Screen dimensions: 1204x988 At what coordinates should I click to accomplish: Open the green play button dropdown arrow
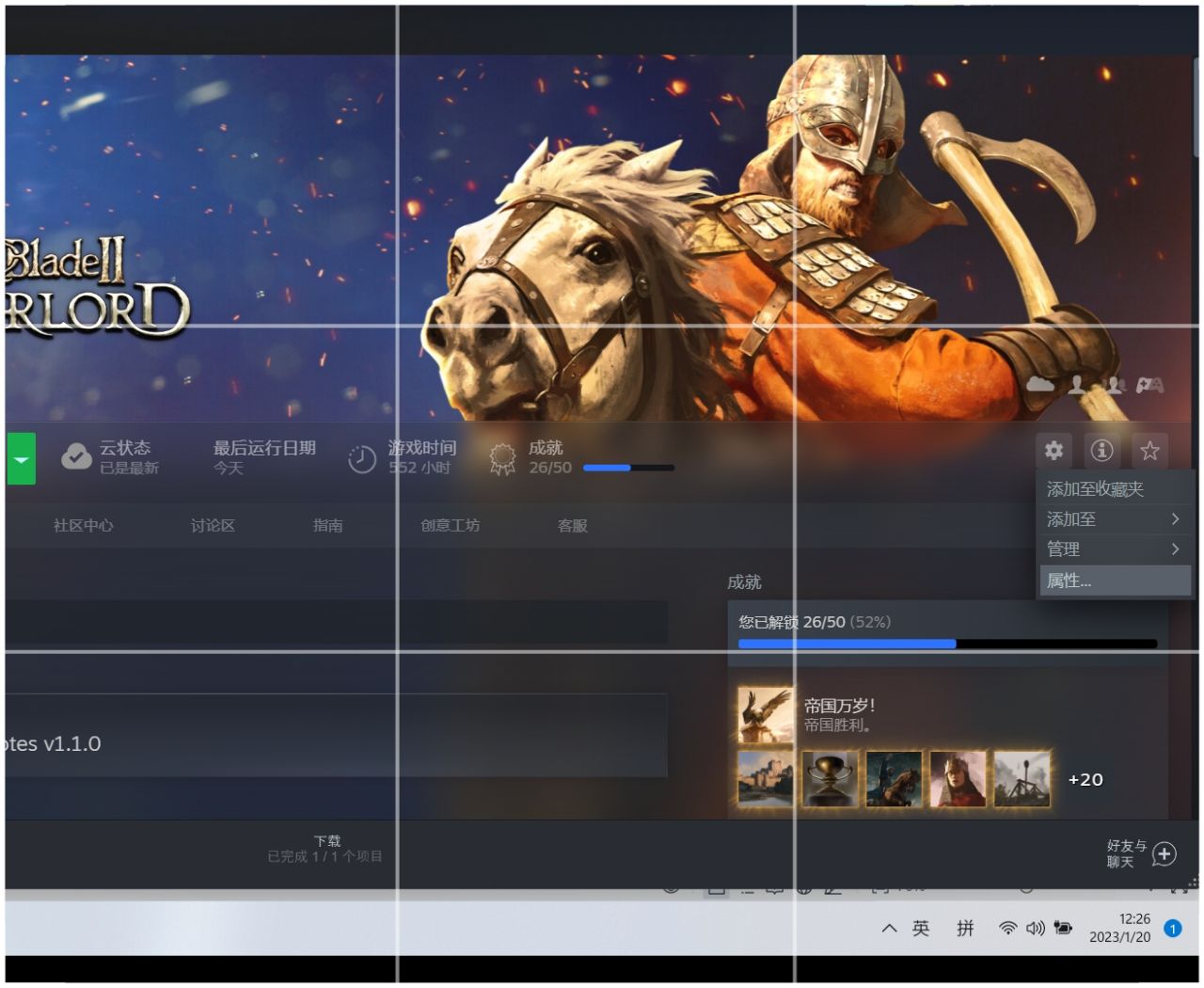(x=21, y=458)
